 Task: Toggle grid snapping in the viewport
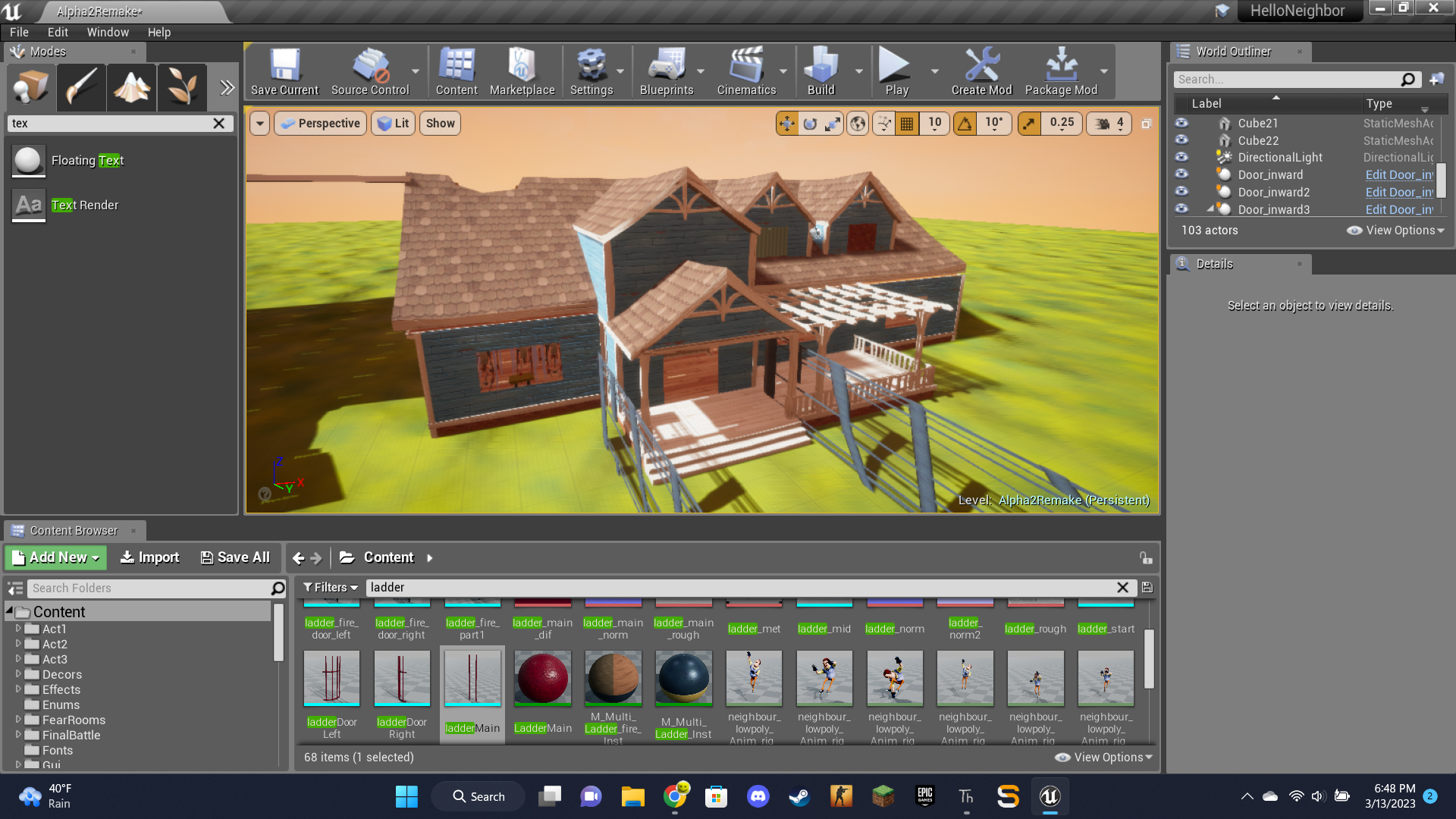point(907,124)
